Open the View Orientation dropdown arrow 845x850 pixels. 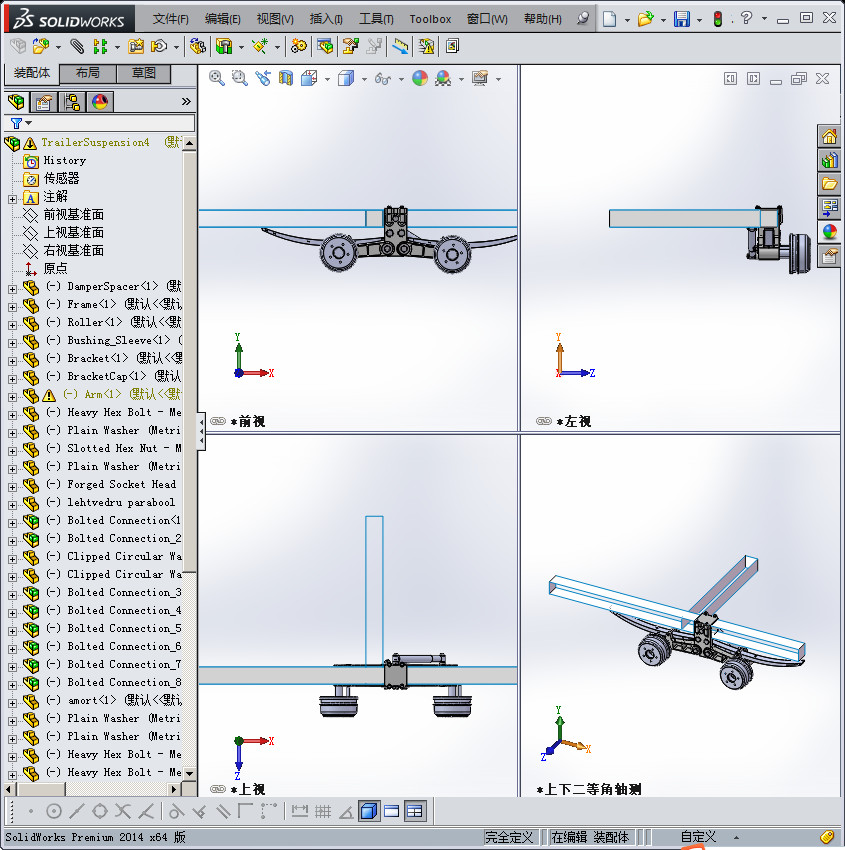pyautogui.click(x=327, y=79)
